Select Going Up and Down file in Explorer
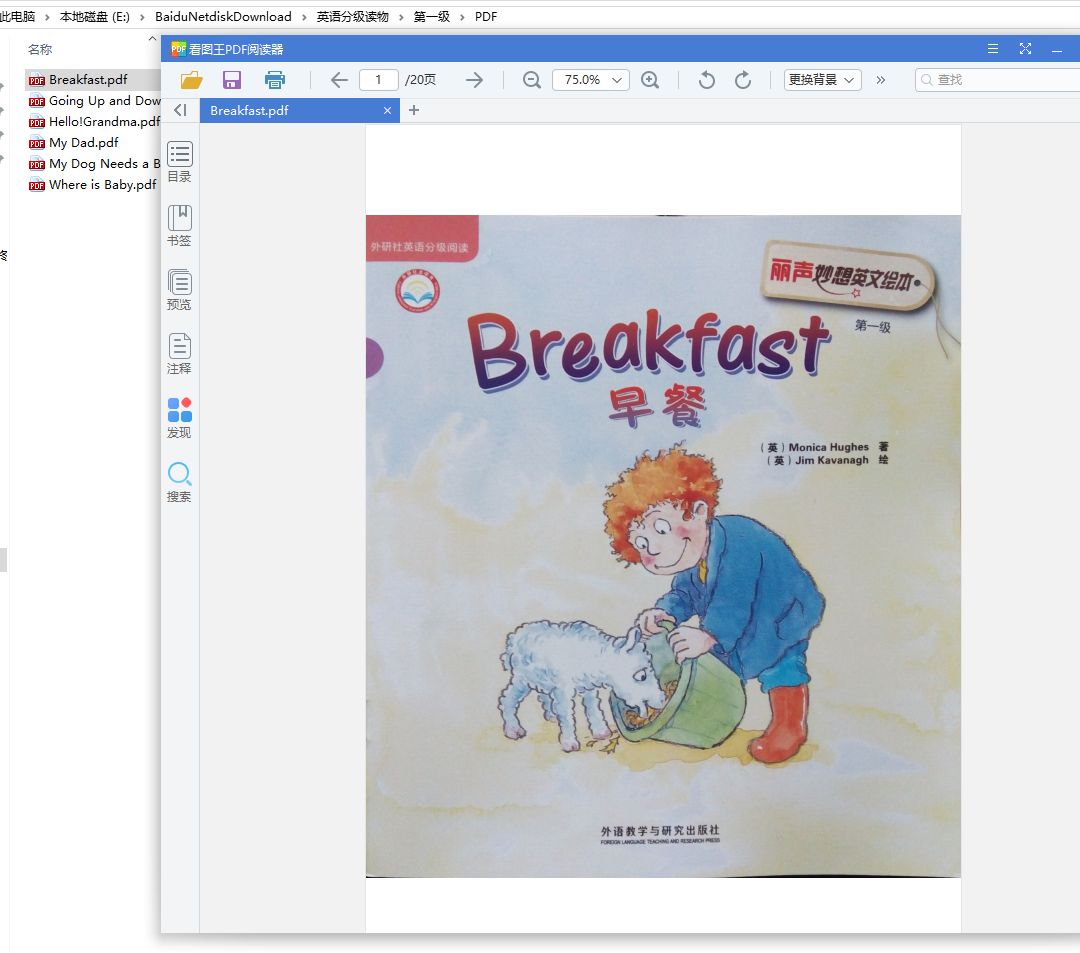Screen dimensions: 1080x953 [x=94, y=101]
